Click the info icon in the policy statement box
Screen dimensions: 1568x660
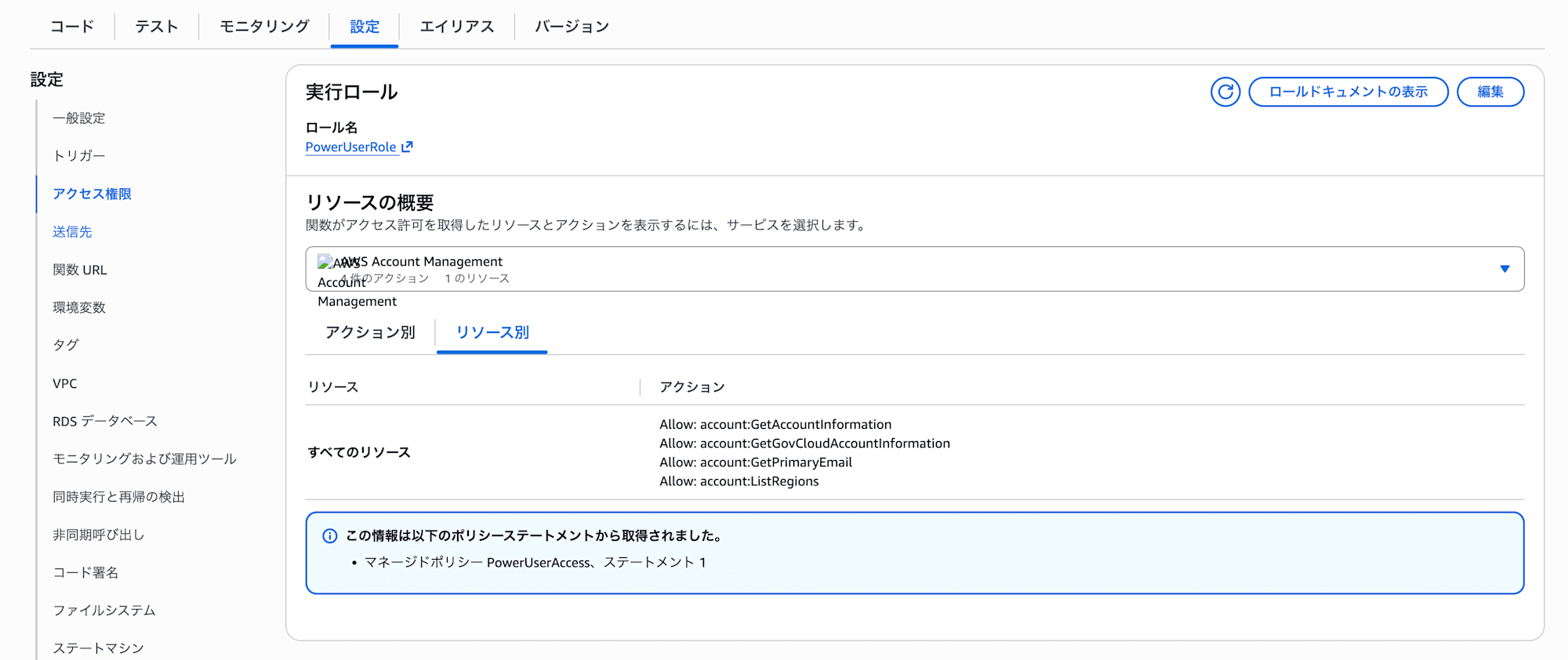330,536
